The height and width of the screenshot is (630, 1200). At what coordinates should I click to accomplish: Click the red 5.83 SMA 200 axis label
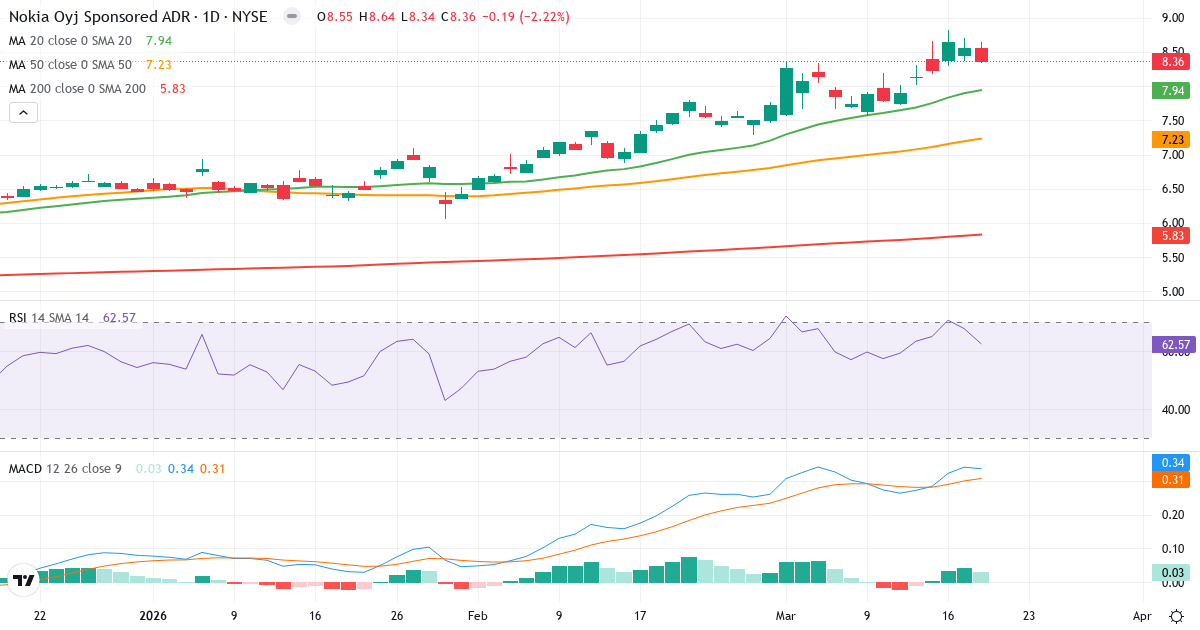pyautogui.click(x=1170, y=233)
